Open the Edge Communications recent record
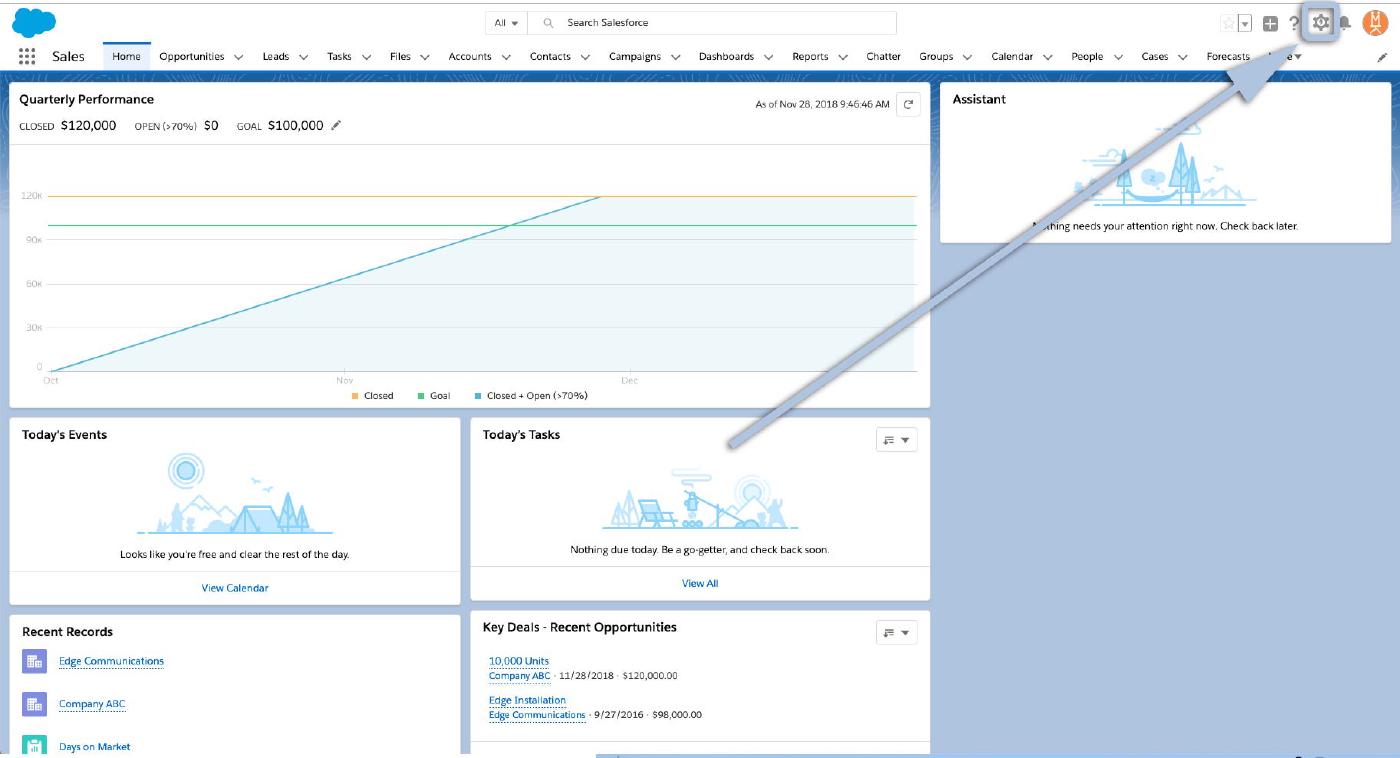Image resolution: width=1400 pixels, height=758 pixels. tap(111, 661)
